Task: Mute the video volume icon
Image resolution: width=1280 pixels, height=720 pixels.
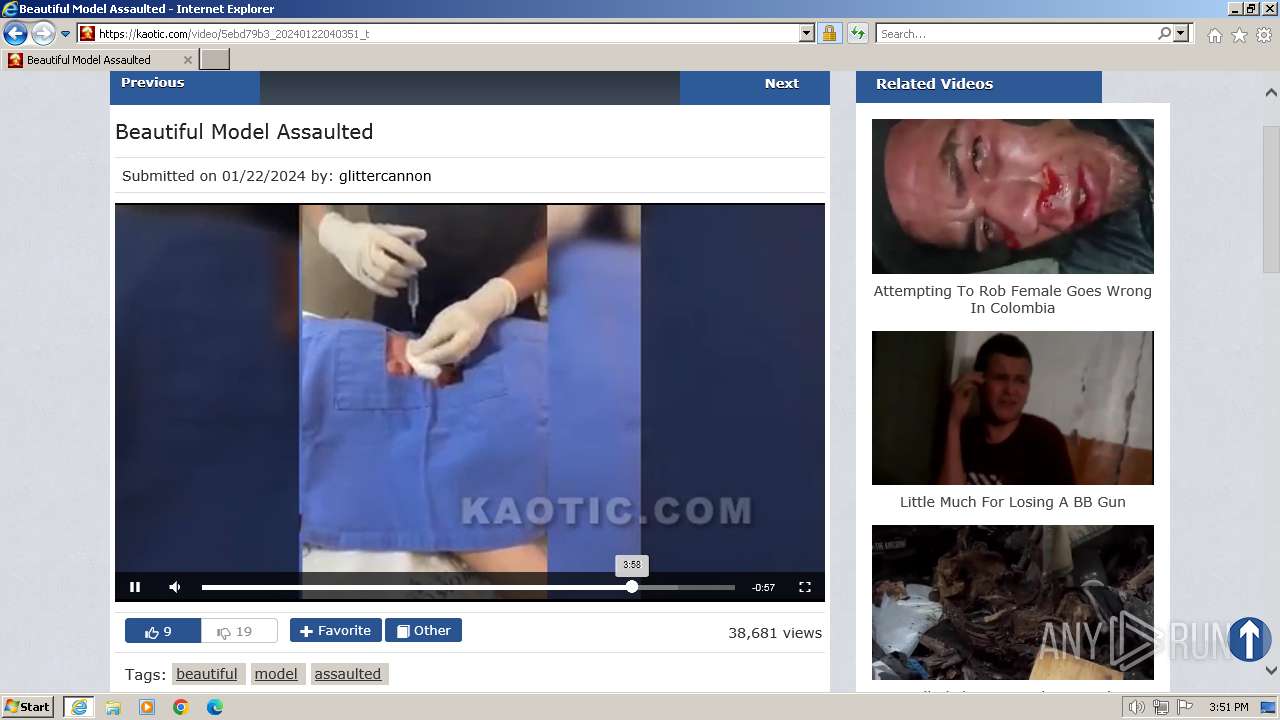Action: (x=175, y=587)
